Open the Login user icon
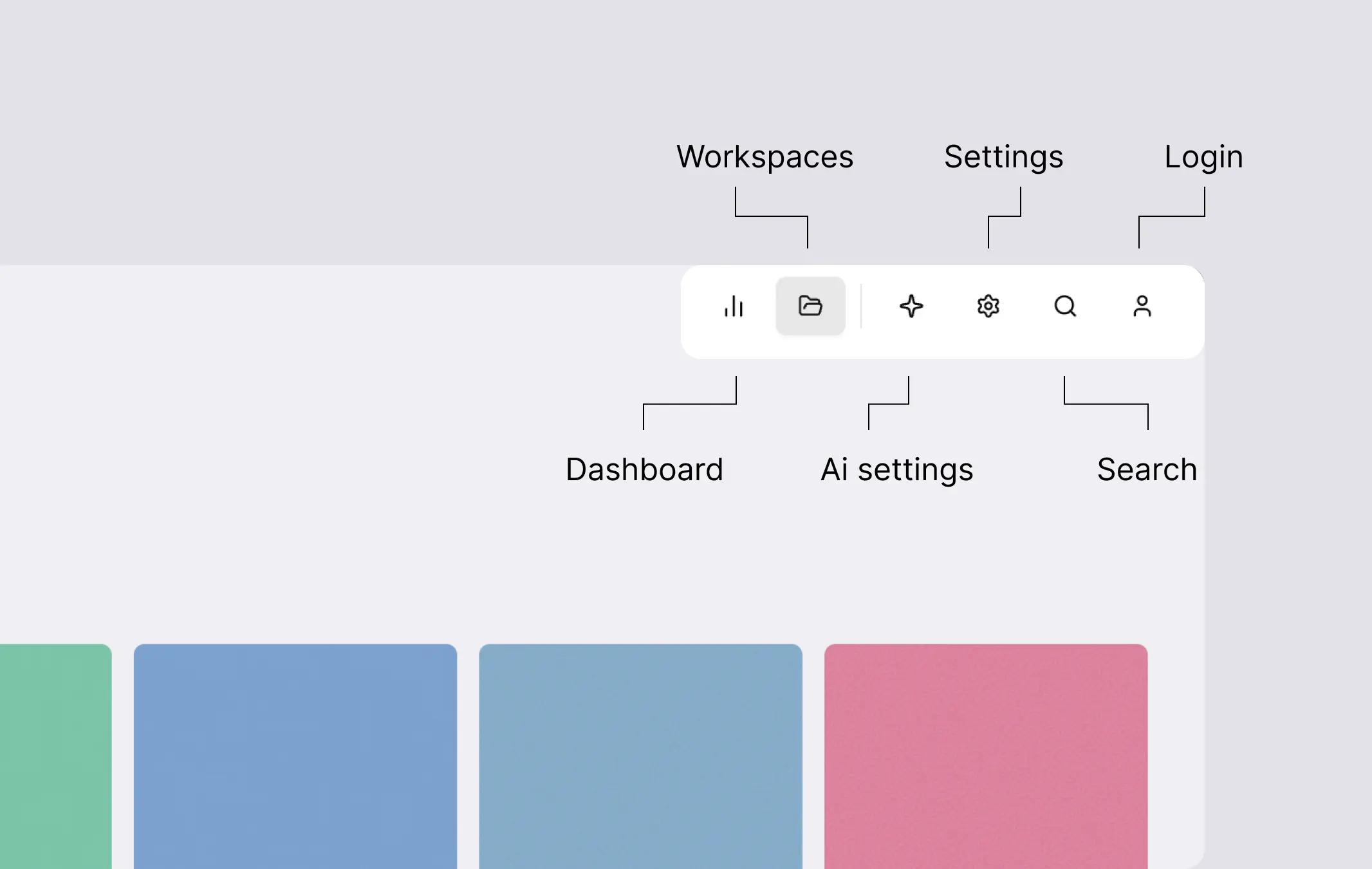Viewport: 1372px width, 869px height. [x=1142, y=306]
